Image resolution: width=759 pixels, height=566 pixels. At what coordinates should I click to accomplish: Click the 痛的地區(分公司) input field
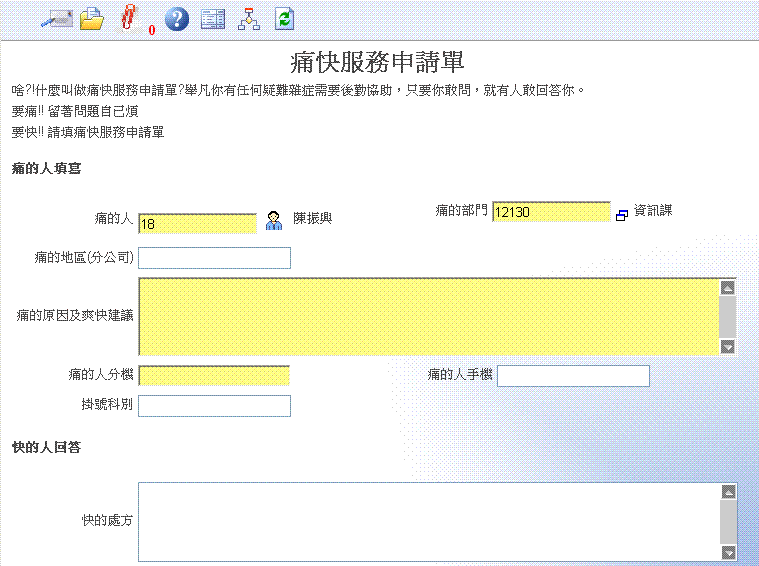coord(214,258)
